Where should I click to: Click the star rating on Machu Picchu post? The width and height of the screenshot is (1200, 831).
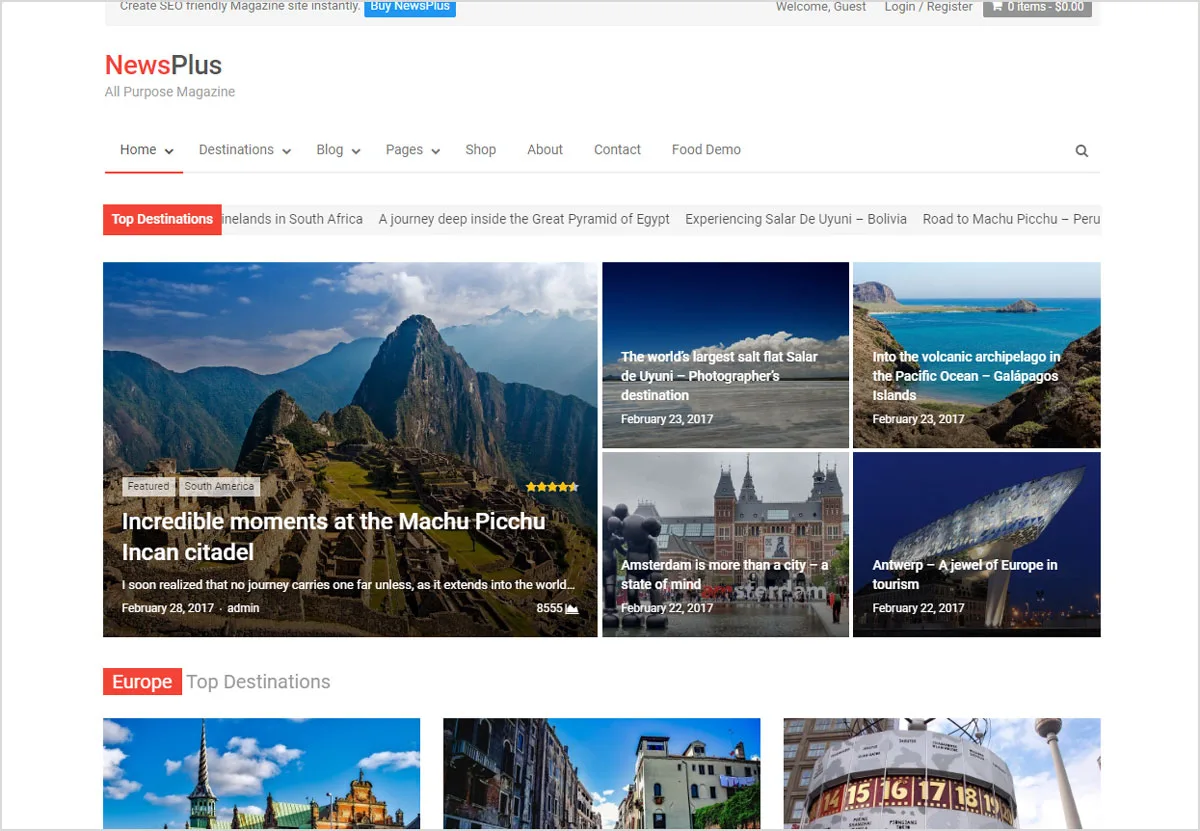tap(552, 487)
